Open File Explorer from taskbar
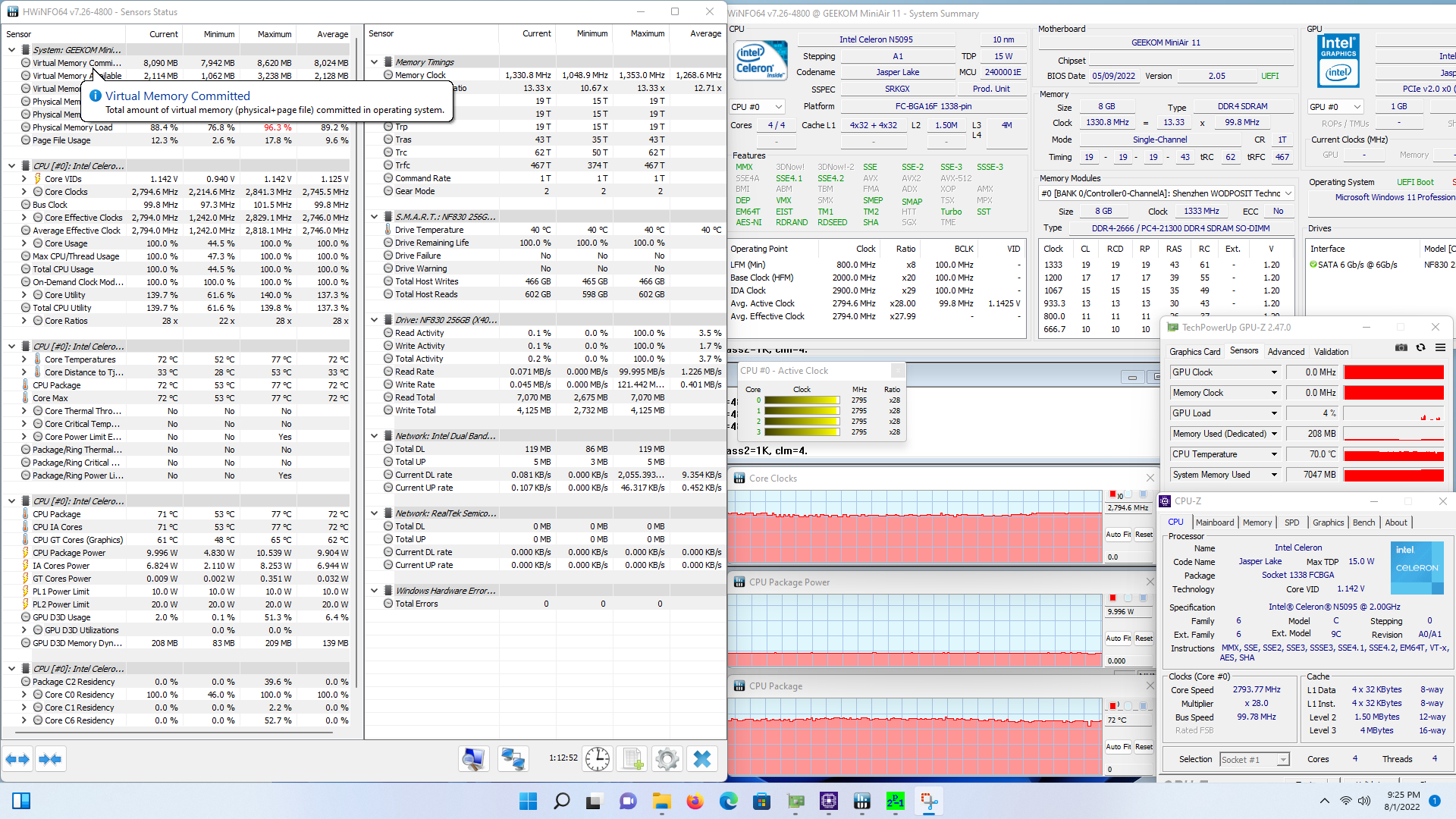1456x819 pixels. [661, 801]
